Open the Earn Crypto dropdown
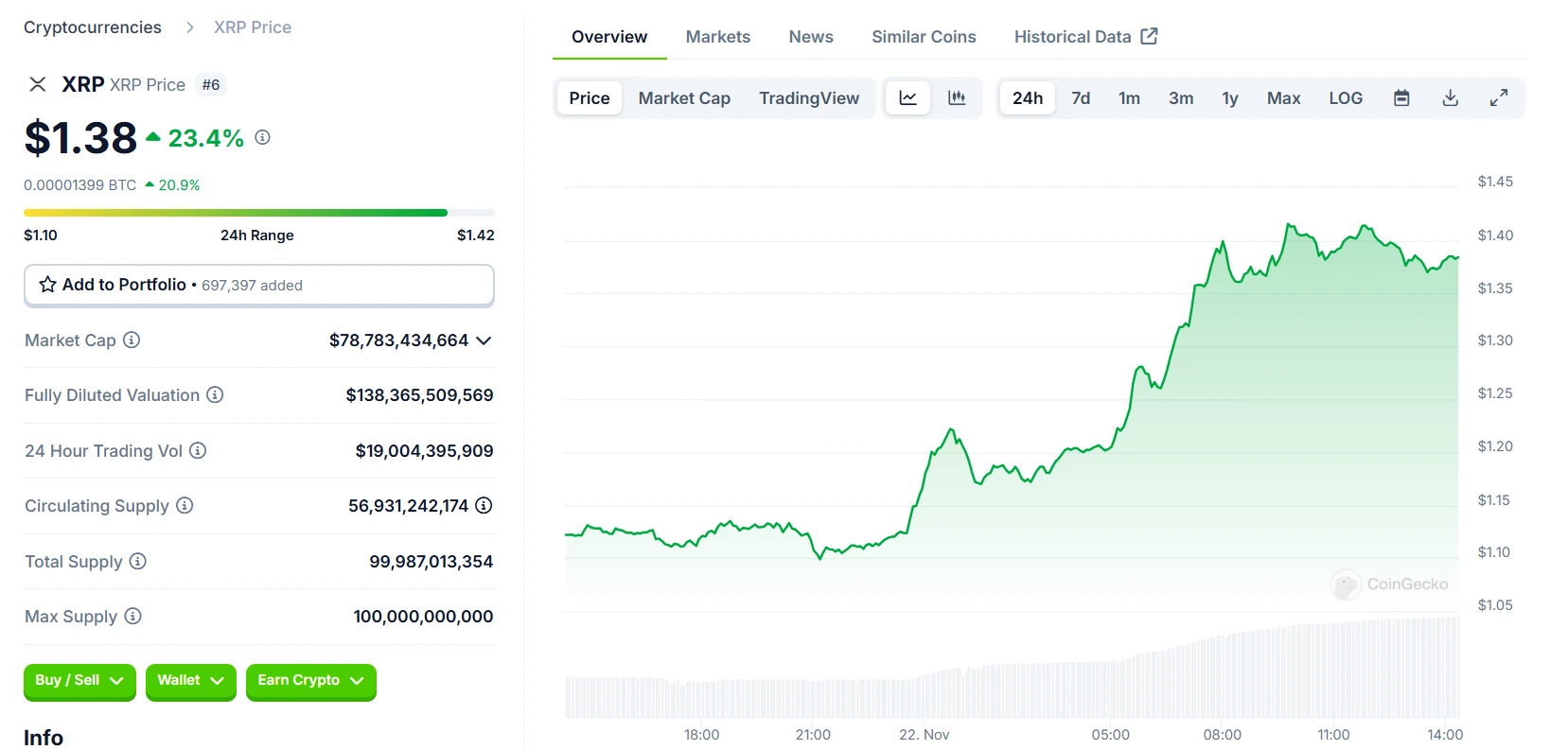This screenshot has width=1568, height=750. [311, 681]
